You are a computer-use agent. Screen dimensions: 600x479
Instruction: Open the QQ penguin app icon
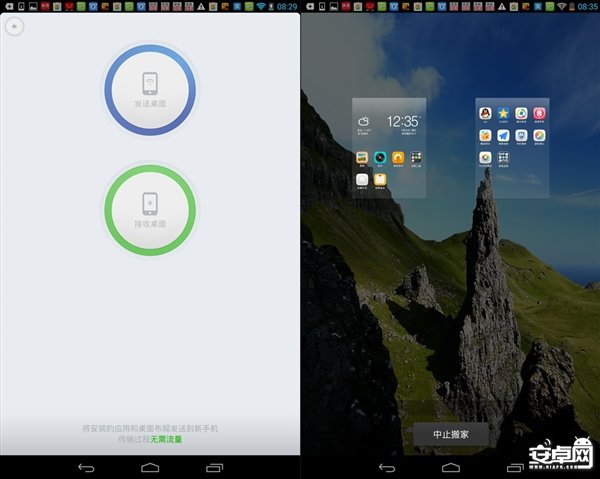click(485, 114)
